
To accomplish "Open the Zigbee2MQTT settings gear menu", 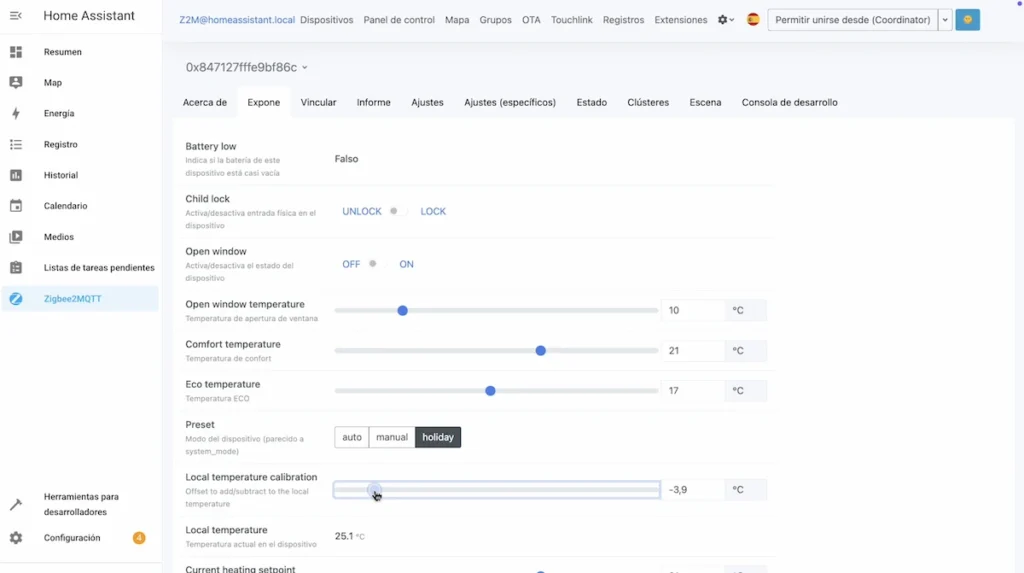I will [726, 20].
